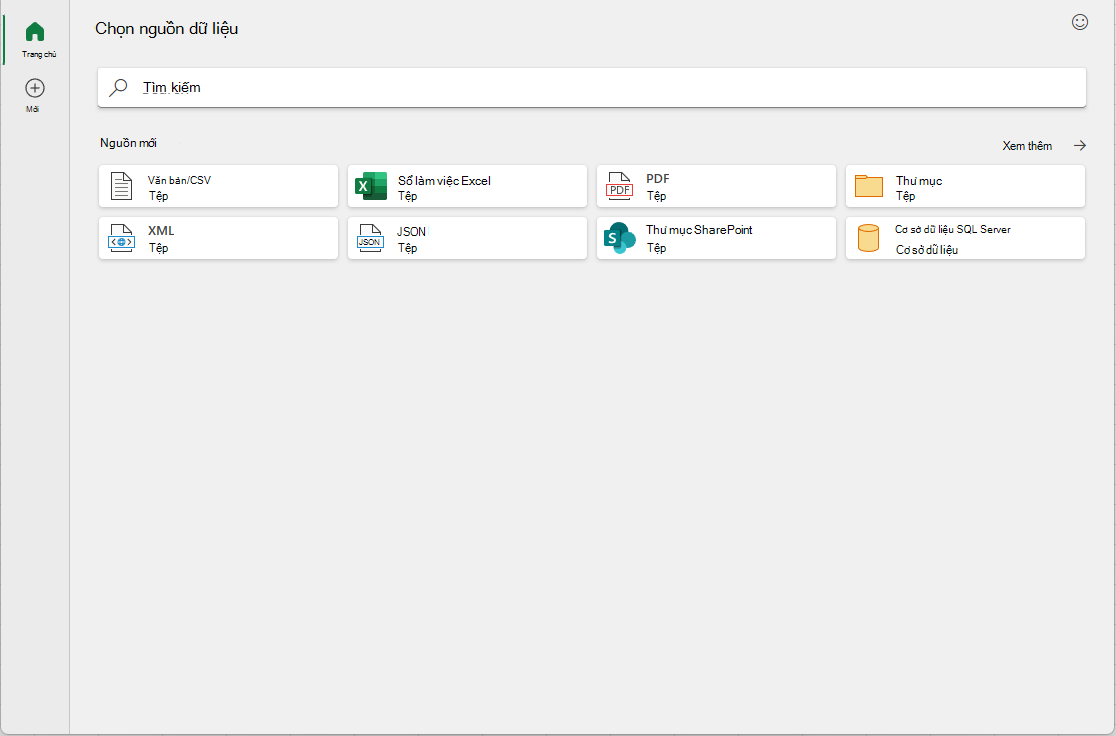Select the JSON file icon
The image size is (1116, 736).
(370, 238)
